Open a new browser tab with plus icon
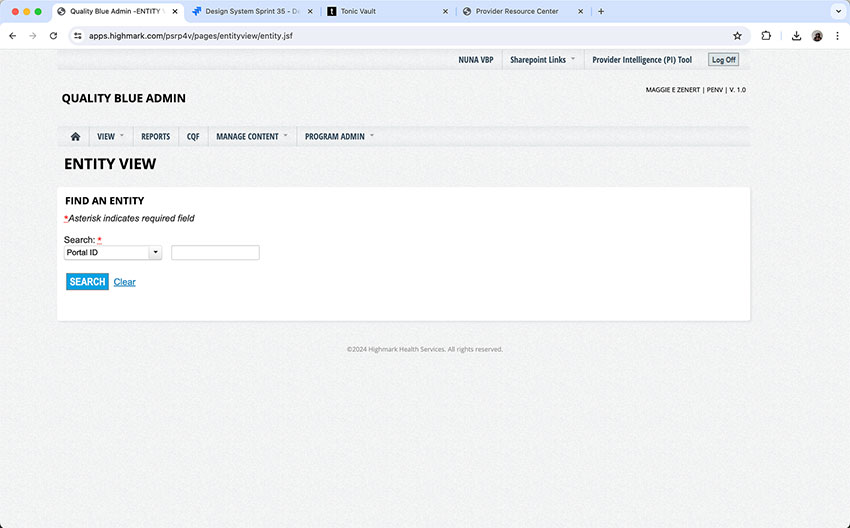Screen dimensions: 850x528 [x=601, y=11]
